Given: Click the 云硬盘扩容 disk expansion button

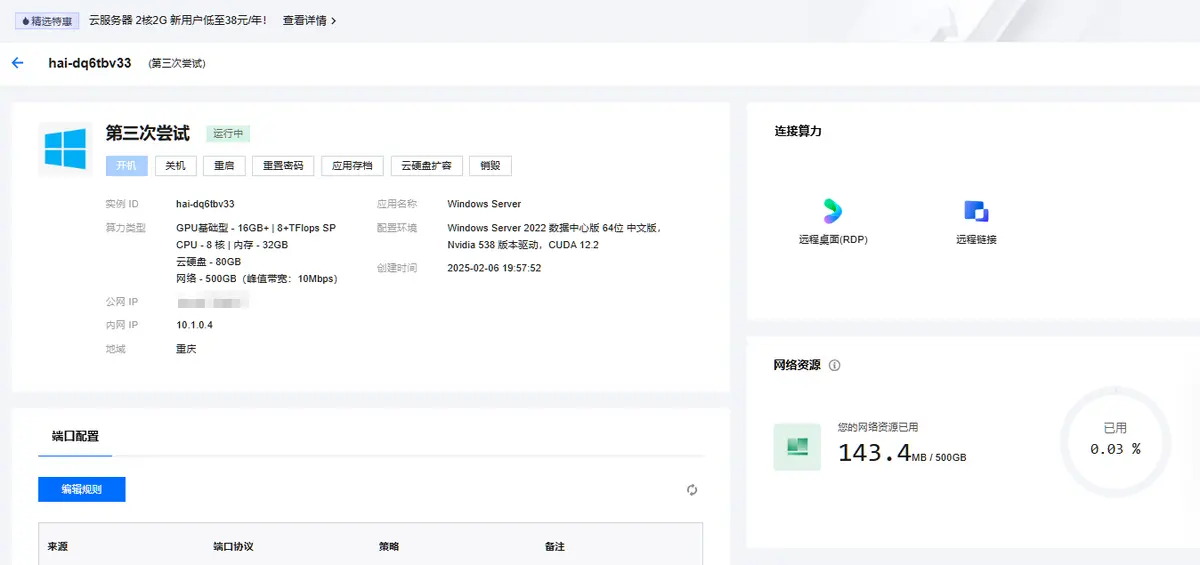Looking at the screenshot, I should (426, 166).
